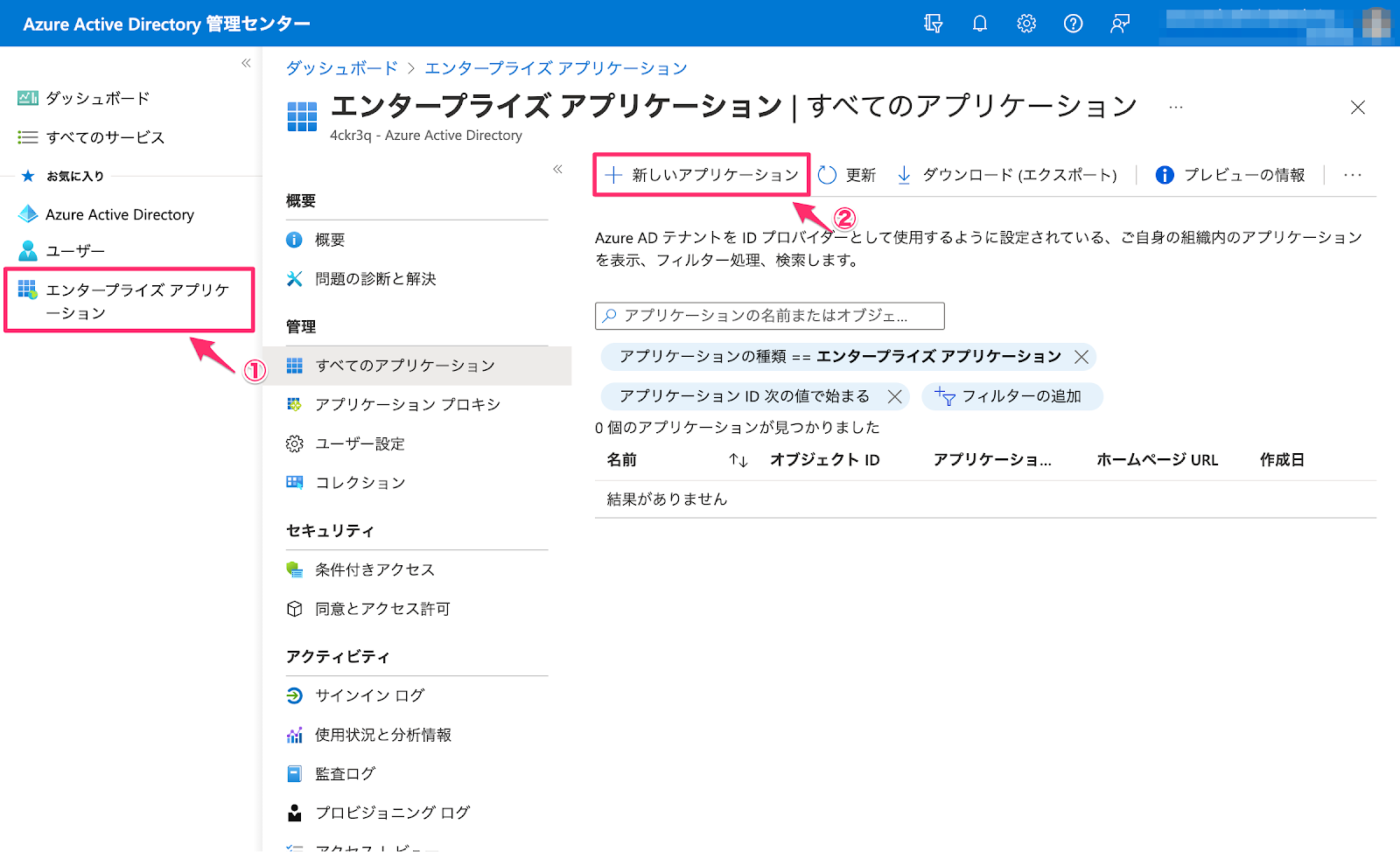1400x852 pixels.
Task: Click ダウンロード (エクスポート) button
Action: point(1007,175)
